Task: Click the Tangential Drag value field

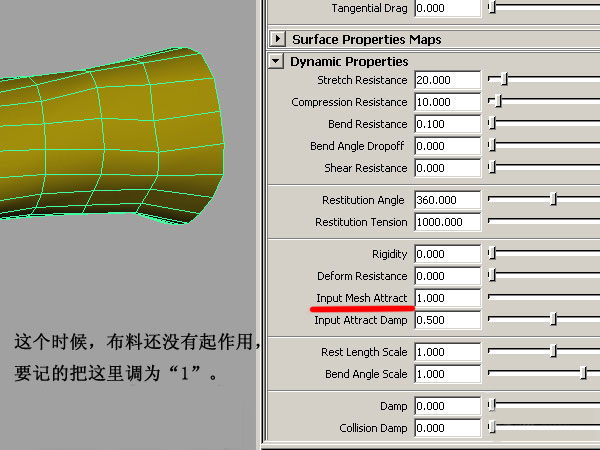Action: tap(447, 8)
